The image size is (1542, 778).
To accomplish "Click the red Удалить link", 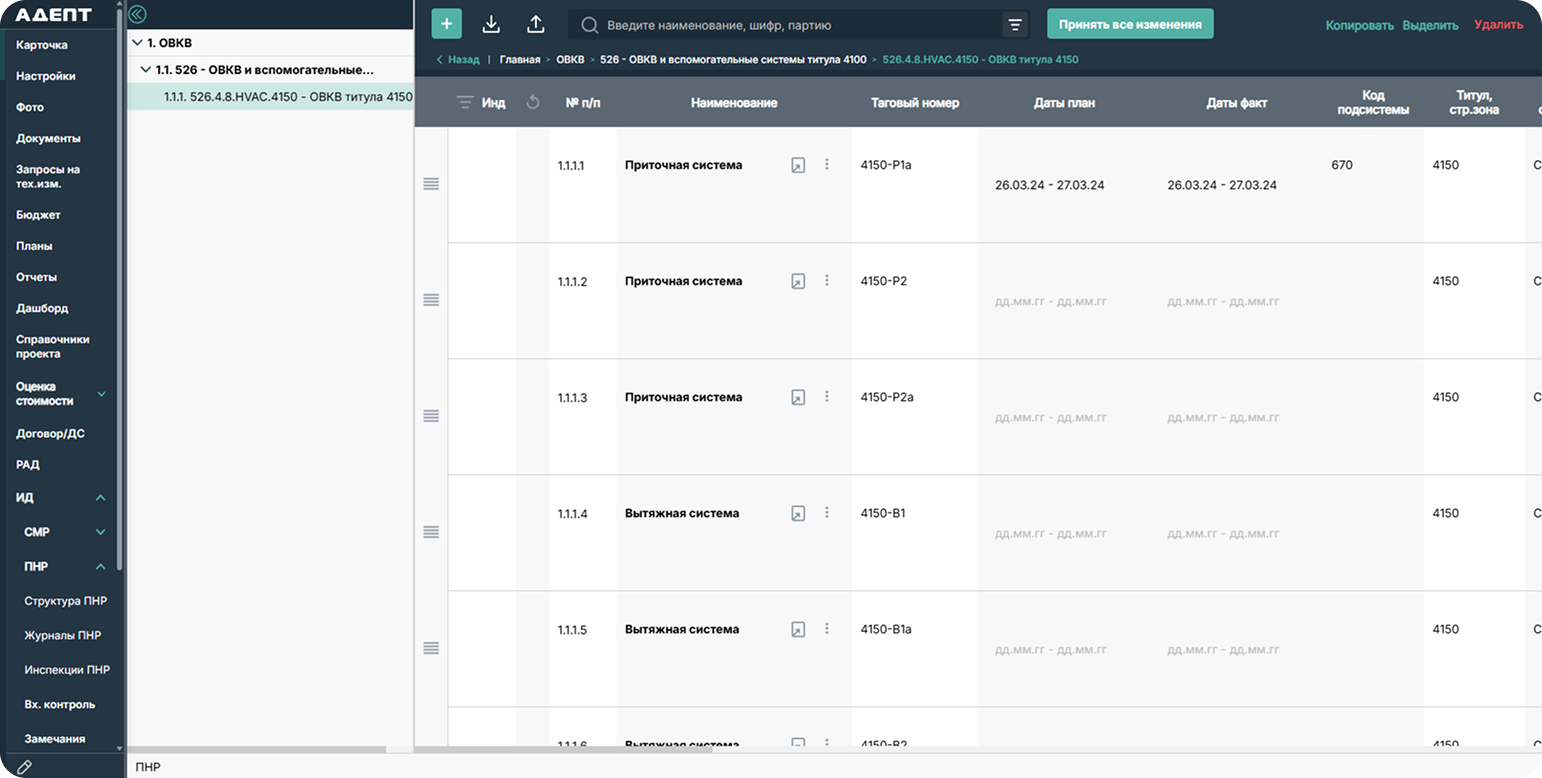I will 1498,25.
